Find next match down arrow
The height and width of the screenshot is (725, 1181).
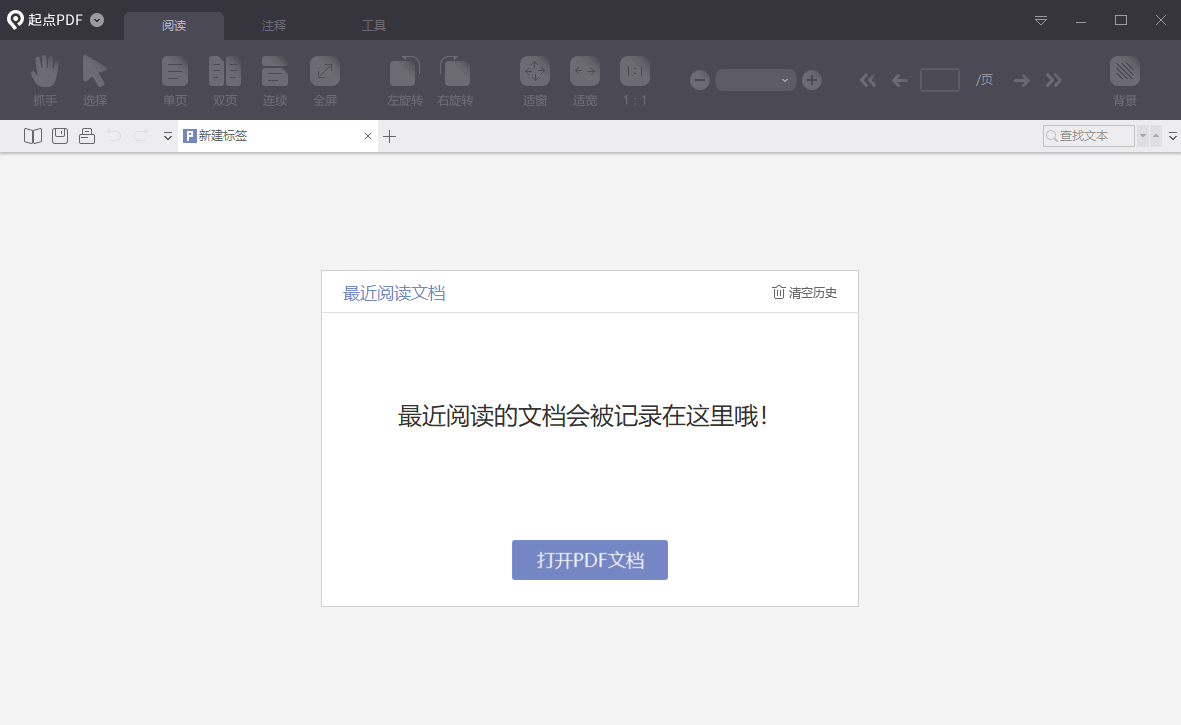click(x=1143, y=136)
